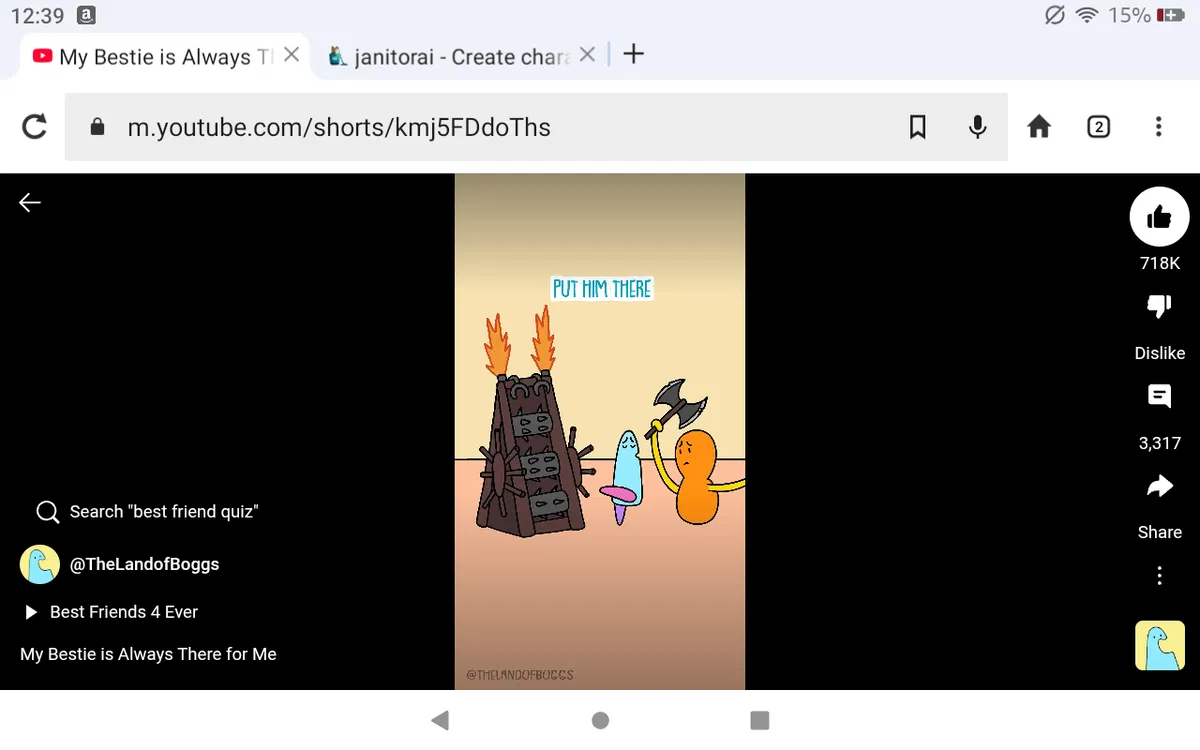1200x750 pixels.
Task: Like the YouTube short video
Action: tap(1159, 216)
